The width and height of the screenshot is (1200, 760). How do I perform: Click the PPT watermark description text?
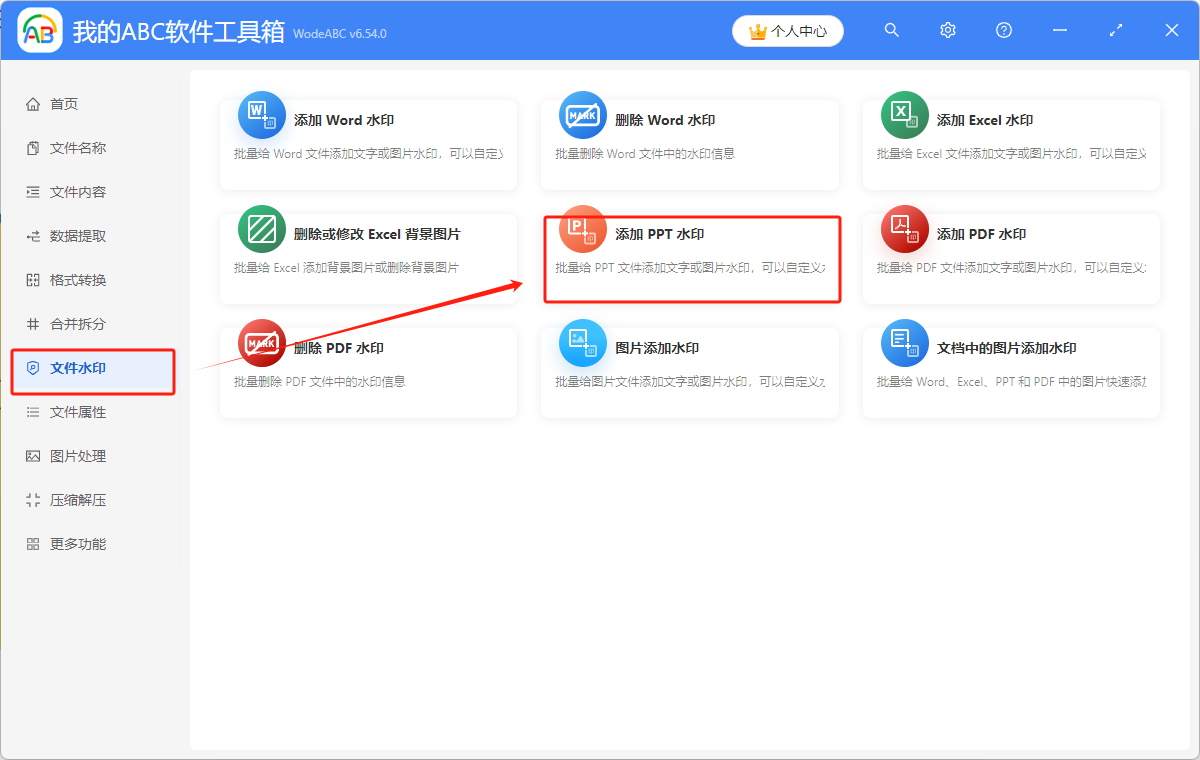click(x=690, y=268)
